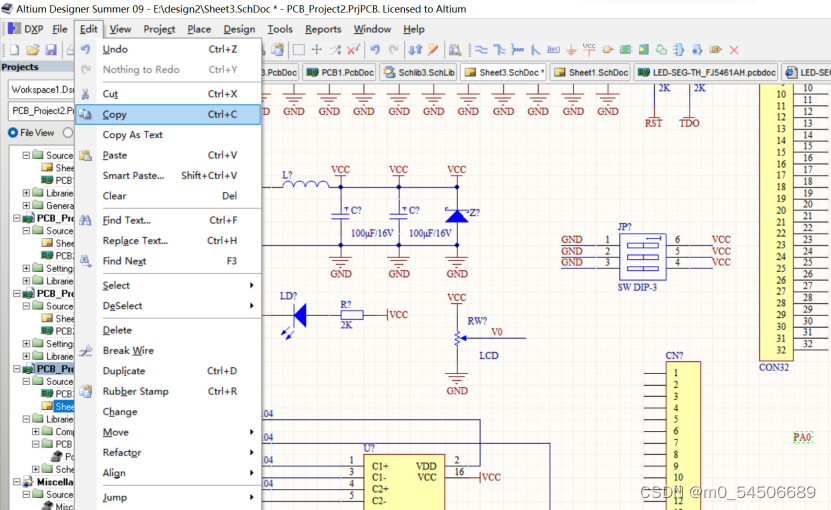Collapse the Miscella project node
The image size is (831, 510).
[16, 481]
